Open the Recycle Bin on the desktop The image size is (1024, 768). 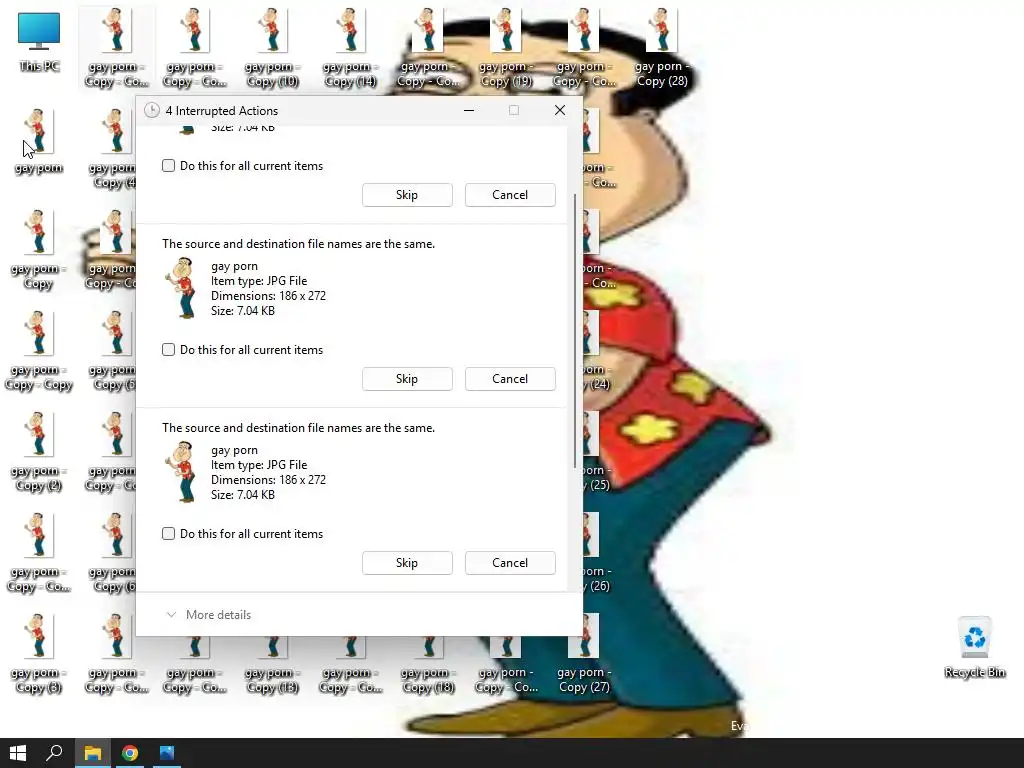click(x=974, y=647)
